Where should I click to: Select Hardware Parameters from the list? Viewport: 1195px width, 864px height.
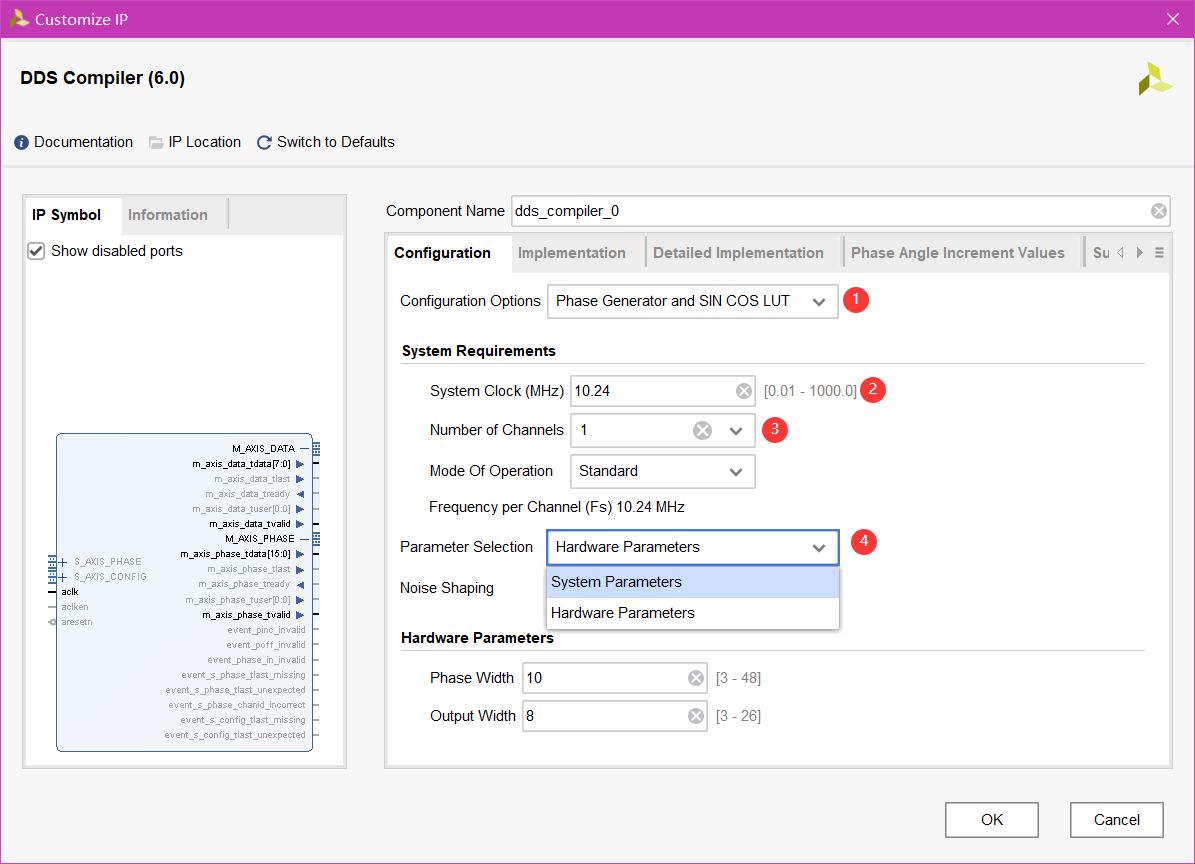pos(693,613)
